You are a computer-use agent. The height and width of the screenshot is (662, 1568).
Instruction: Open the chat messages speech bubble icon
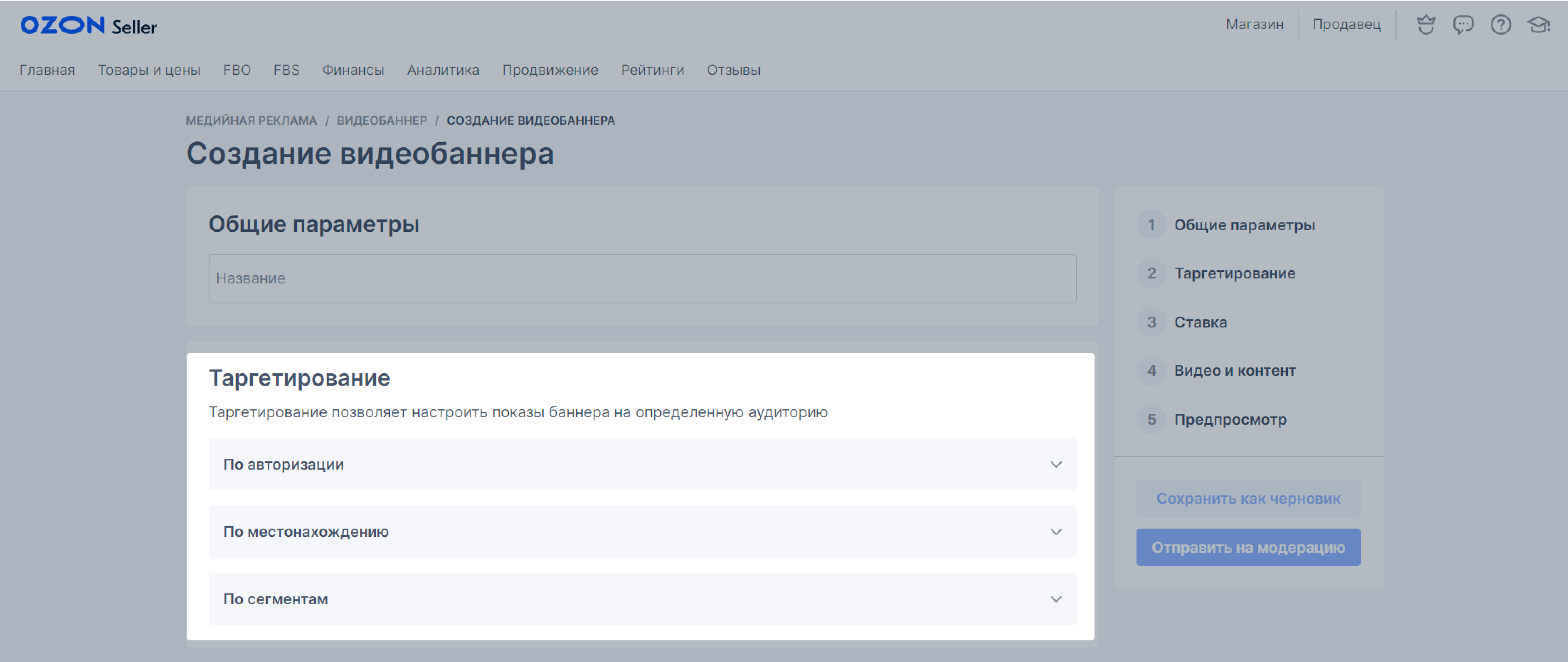(x=1463, y=25)
